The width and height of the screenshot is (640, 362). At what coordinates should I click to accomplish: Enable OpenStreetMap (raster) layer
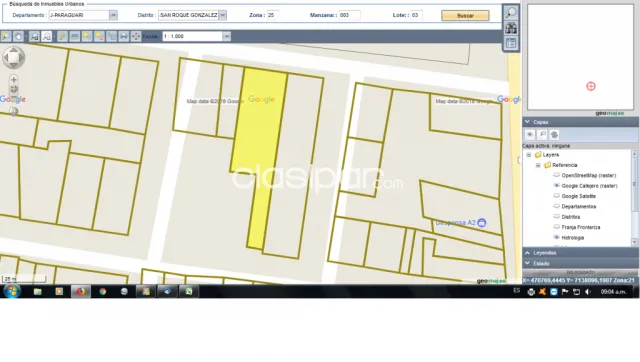[x=556, y=175]
